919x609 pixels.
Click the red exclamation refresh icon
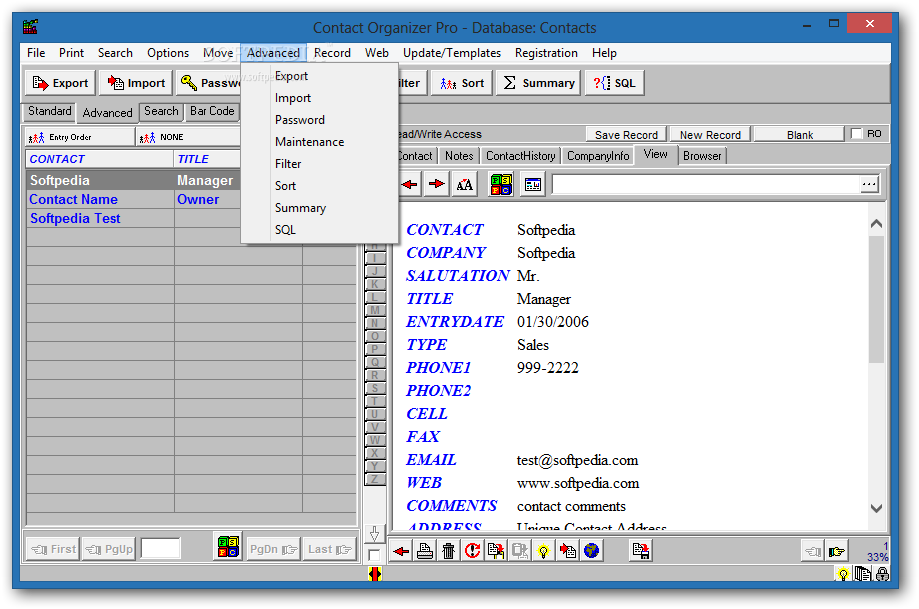(x=472, y=551)
